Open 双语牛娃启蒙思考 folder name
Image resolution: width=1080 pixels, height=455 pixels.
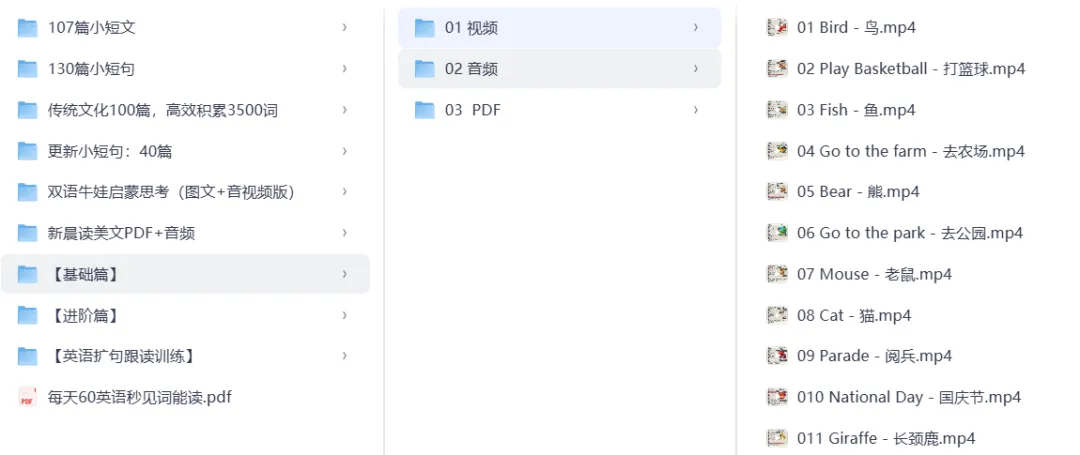click(171, 192)
